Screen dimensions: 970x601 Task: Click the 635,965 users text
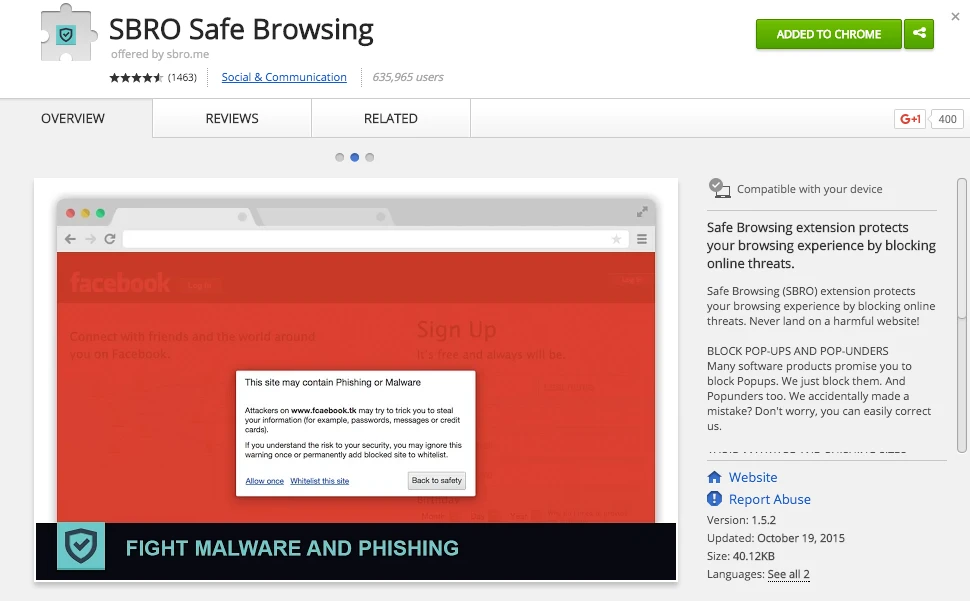coord(408,77)
